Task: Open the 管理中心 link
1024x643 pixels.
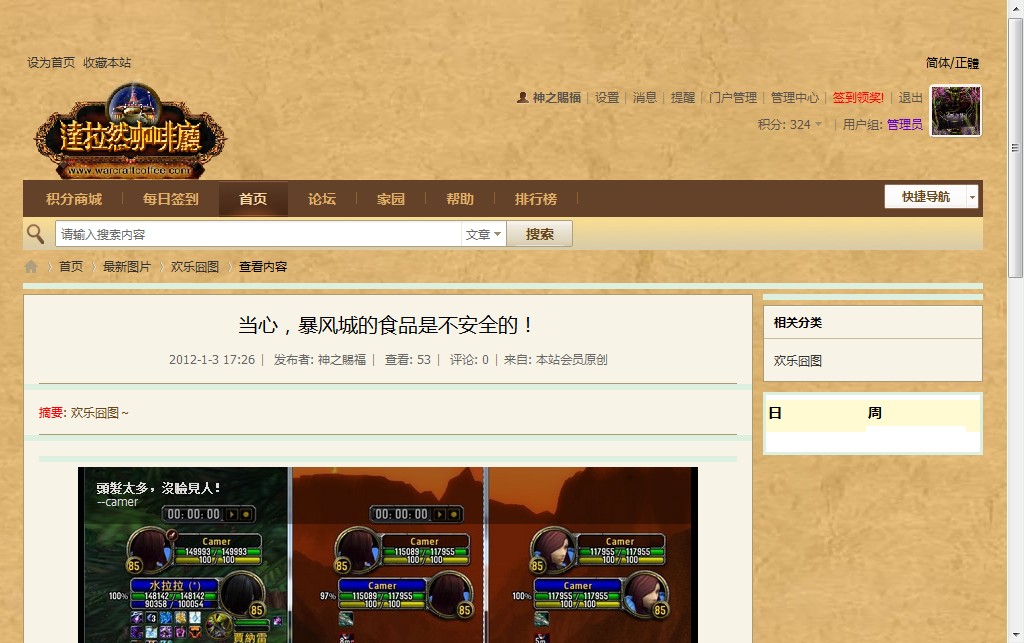Action: [x=795, y=97]
